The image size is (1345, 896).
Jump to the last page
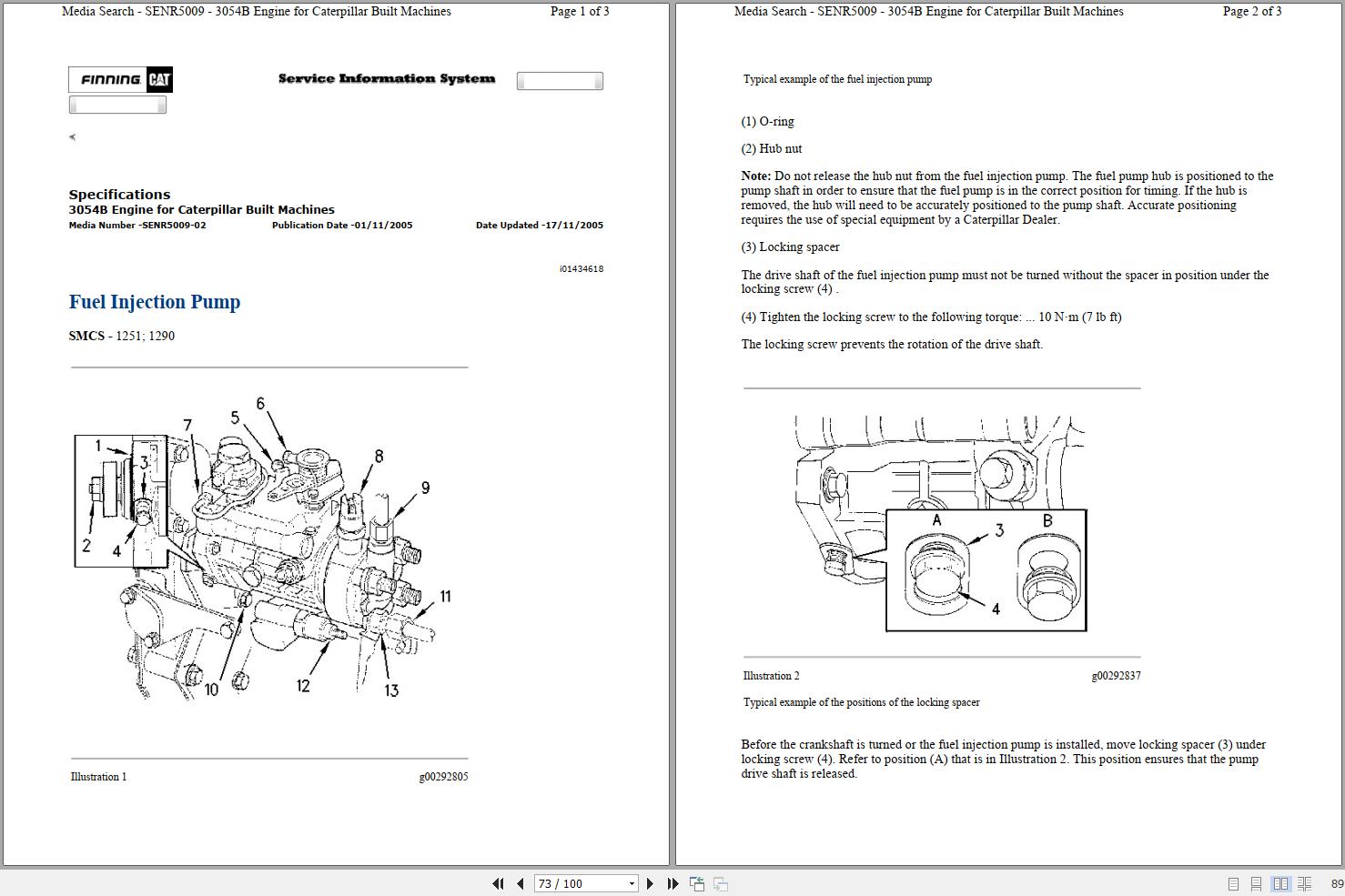pos(672,883)
